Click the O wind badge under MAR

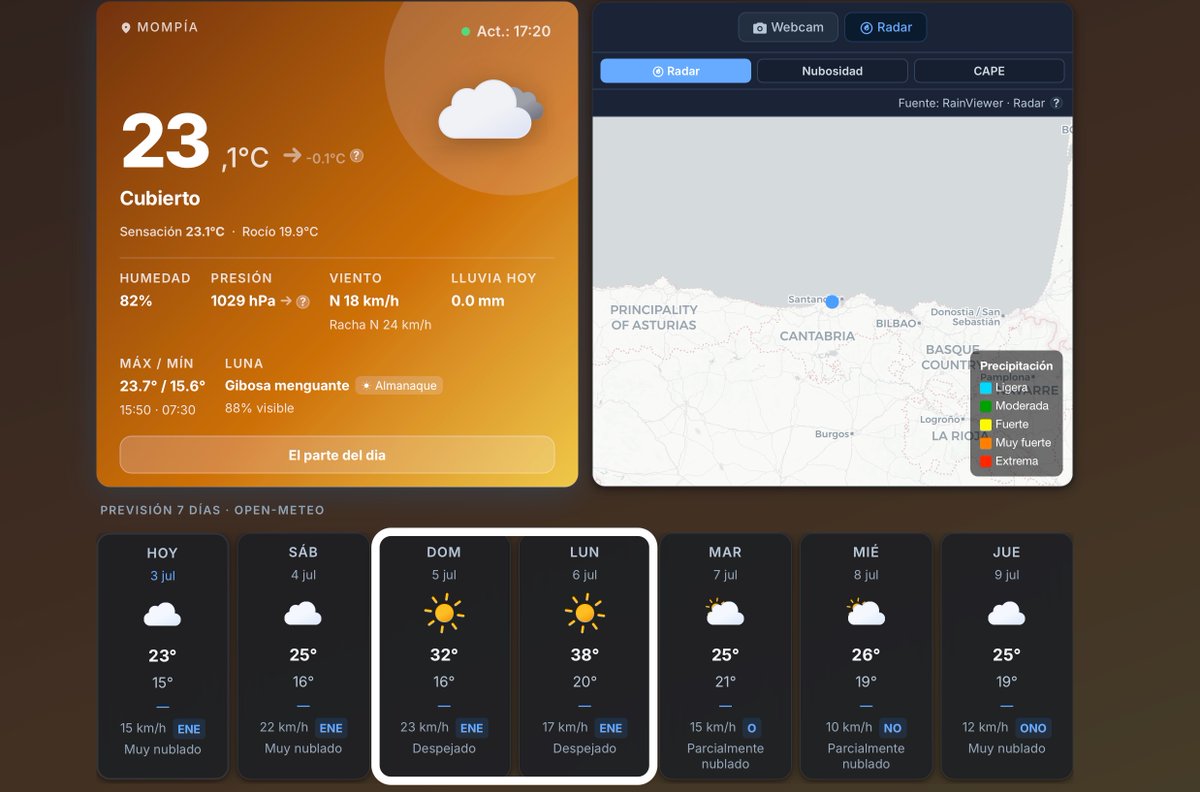[751, 728]
